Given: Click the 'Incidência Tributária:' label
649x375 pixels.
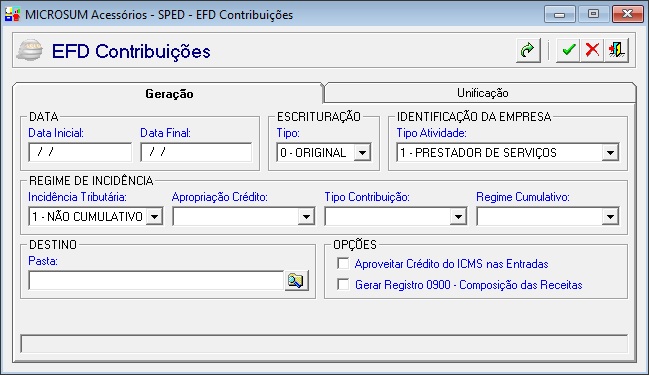Looking at the screenshot, I should coord(77,197).
